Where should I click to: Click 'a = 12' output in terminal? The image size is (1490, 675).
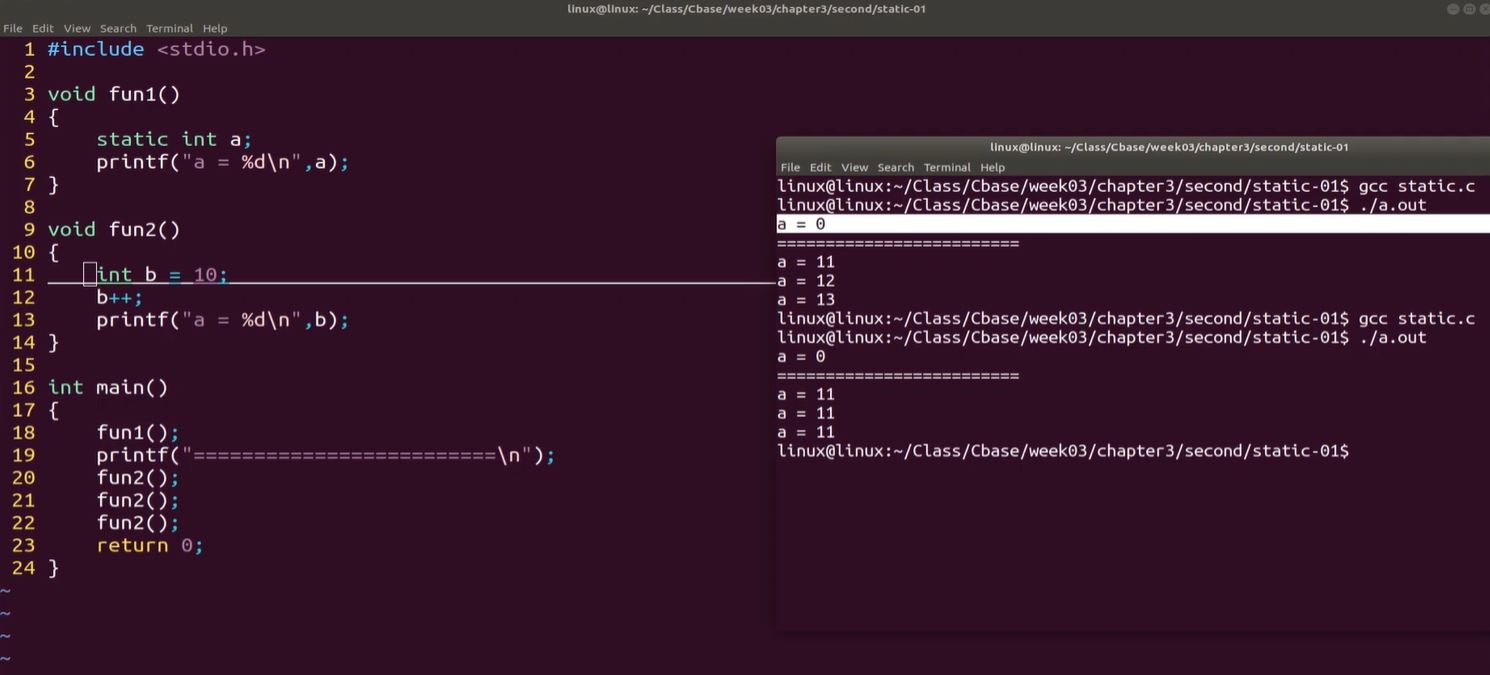[806, 281]
